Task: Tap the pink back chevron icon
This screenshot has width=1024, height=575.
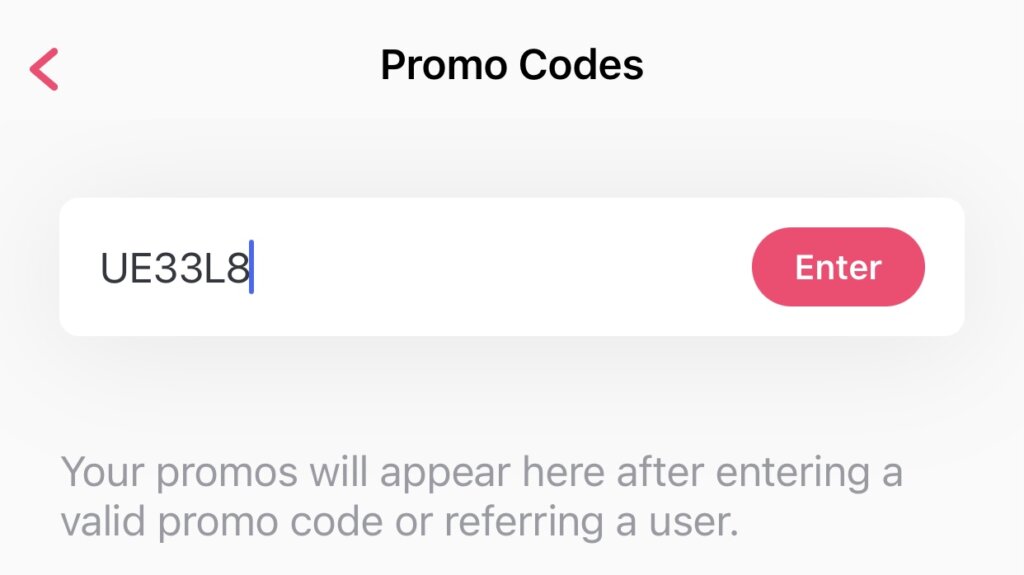Action: click(44, 69)
